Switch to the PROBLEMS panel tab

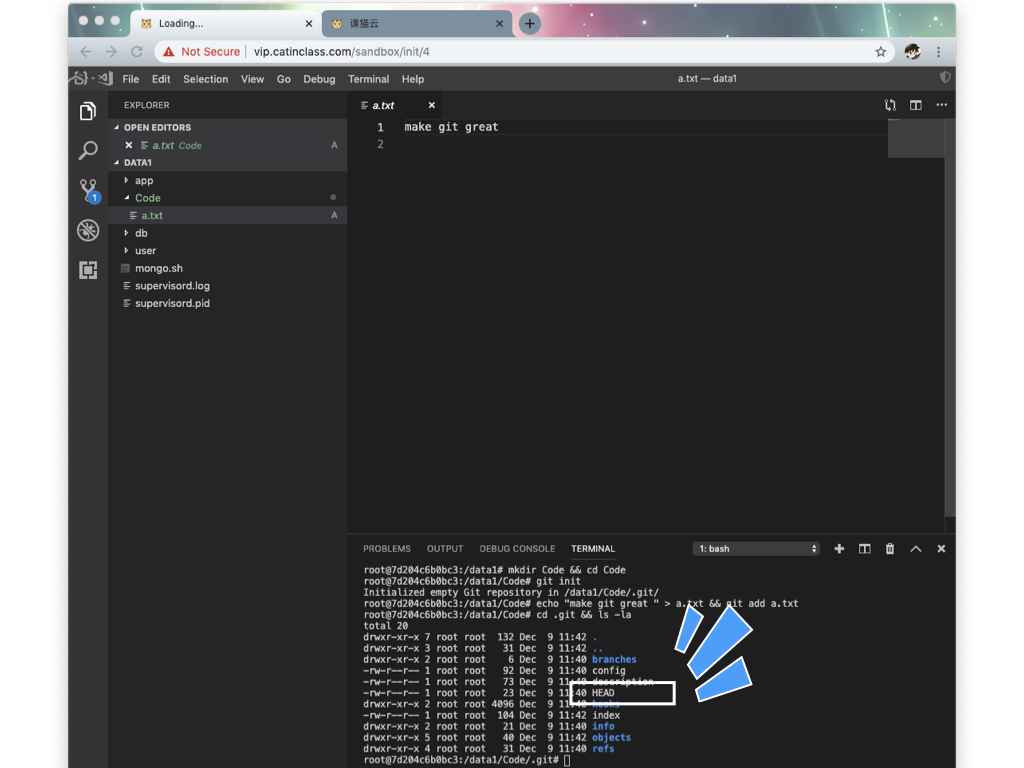tap(386, 549)
